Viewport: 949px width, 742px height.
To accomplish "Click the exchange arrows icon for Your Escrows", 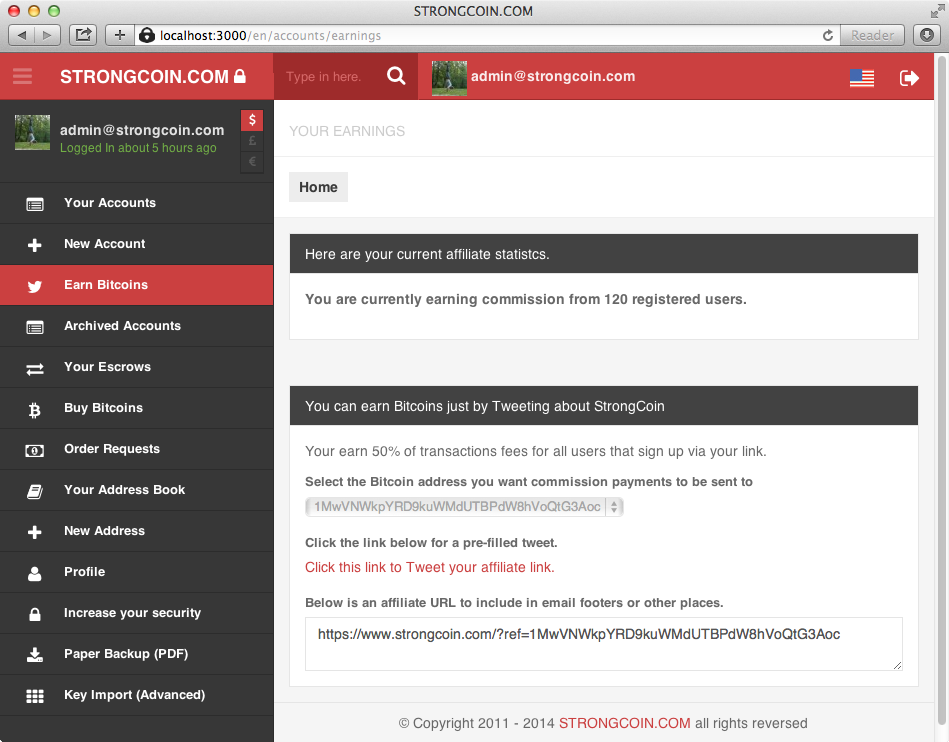I will (35, 368).
